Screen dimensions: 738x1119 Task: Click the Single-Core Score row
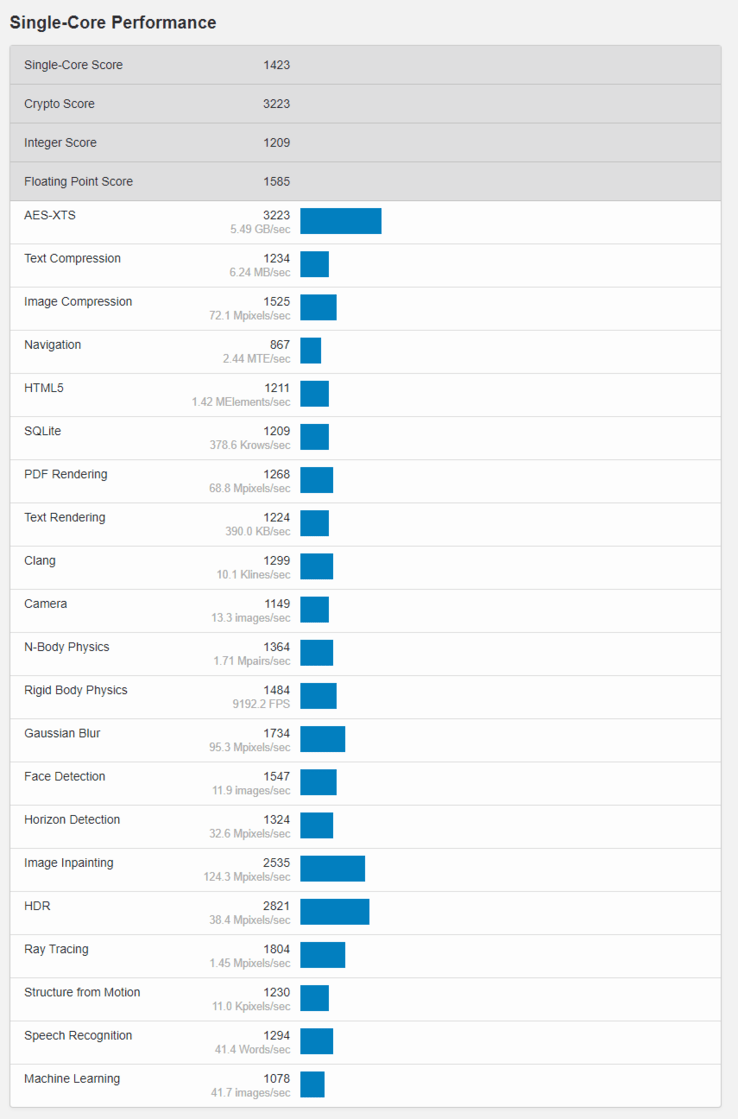click(365, 65)
